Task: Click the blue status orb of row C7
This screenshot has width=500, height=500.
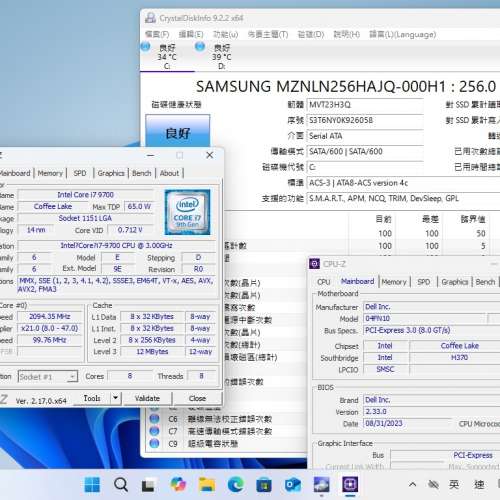Action: click(x=154, y=431)
